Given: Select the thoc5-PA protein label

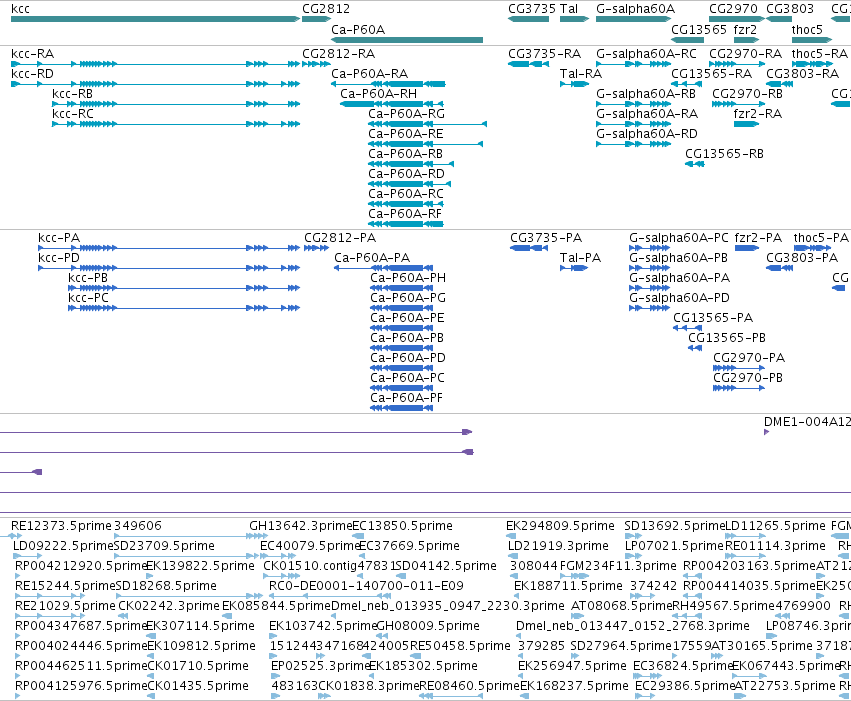Looking at the screenshot, I should pos(821,239).
